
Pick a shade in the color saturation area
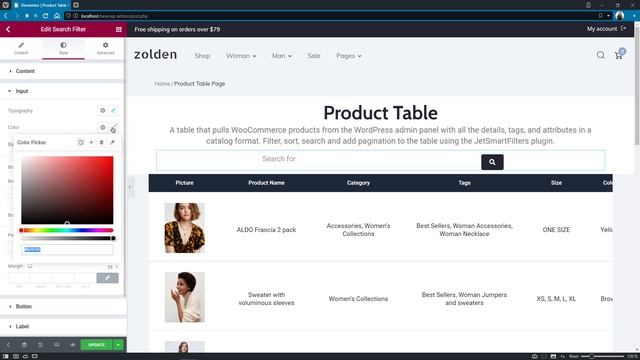tap(67, 190)
